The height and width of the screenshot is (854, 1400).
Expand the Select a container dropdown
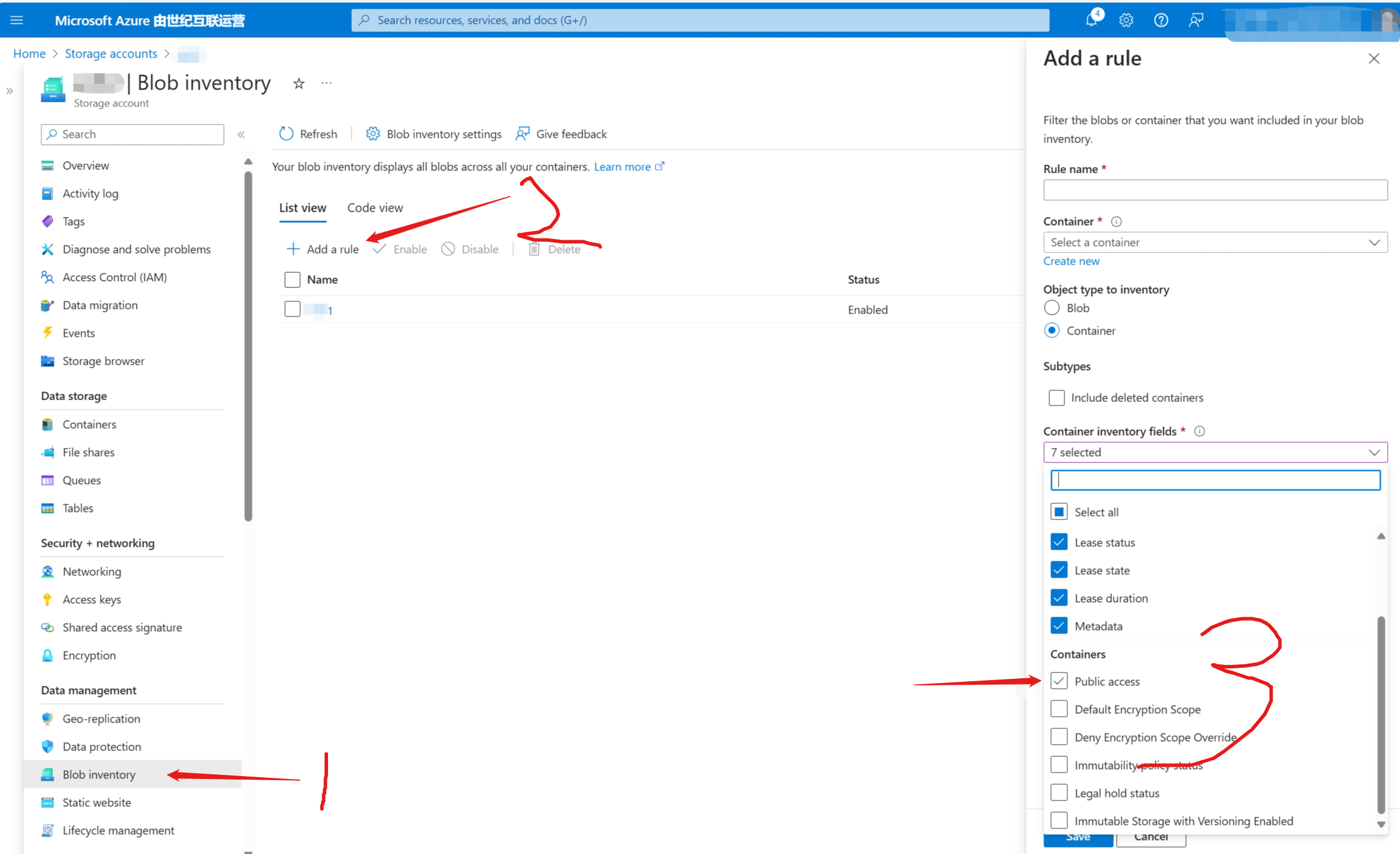point(1214,243)
